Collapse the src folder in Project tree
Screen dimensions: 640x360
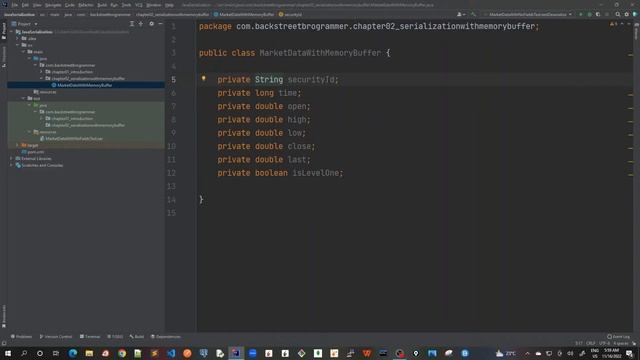coord(18,45)
